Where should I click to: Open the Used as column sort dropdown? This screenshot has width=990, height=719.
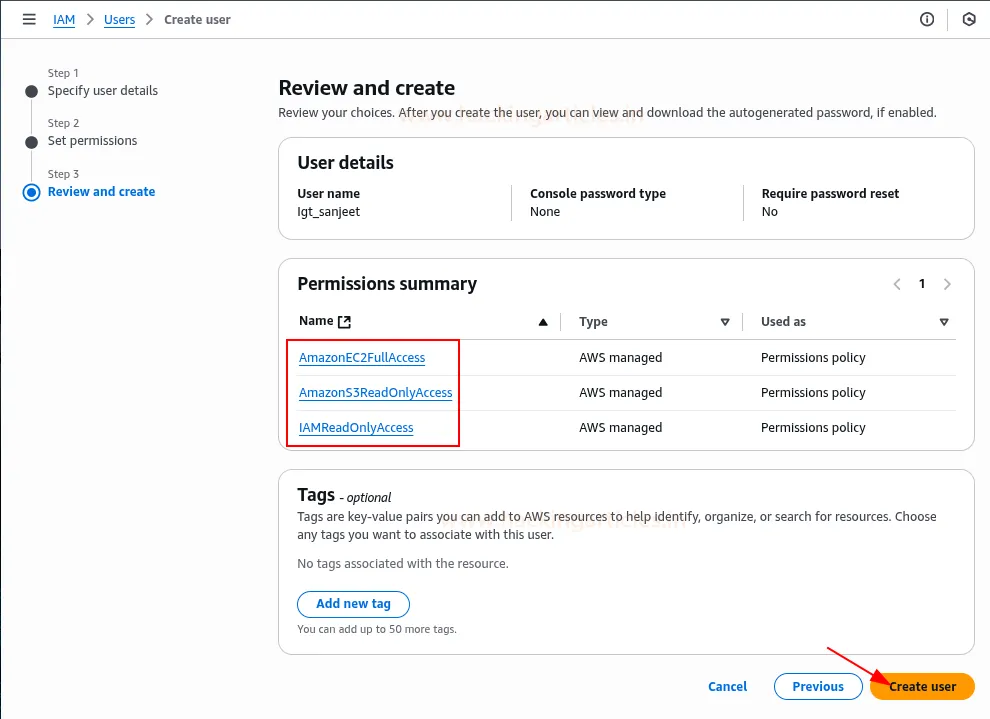[x=944, y=322]
